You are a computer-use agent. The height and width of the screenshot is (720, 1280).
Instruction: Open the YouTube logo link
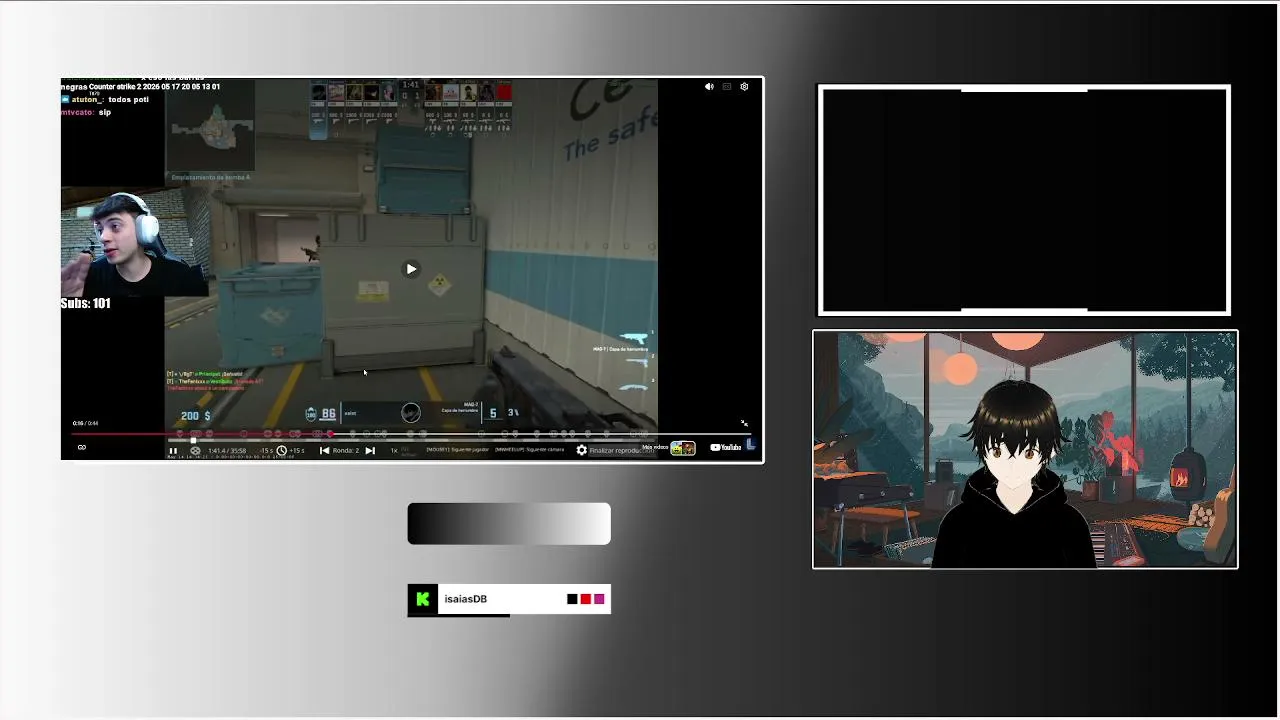(x=725, y=447)
